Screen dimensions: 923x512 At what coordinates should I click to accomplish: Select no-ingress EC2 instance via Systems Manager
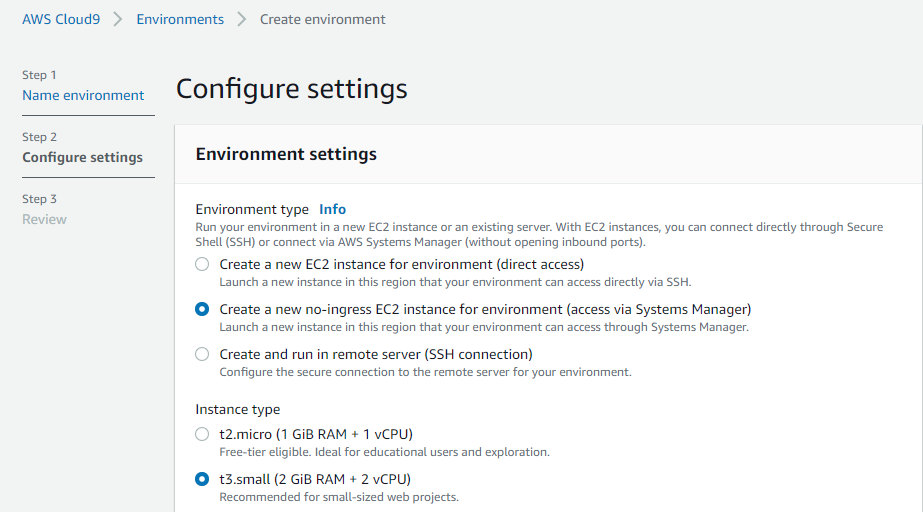coord(202,309)
